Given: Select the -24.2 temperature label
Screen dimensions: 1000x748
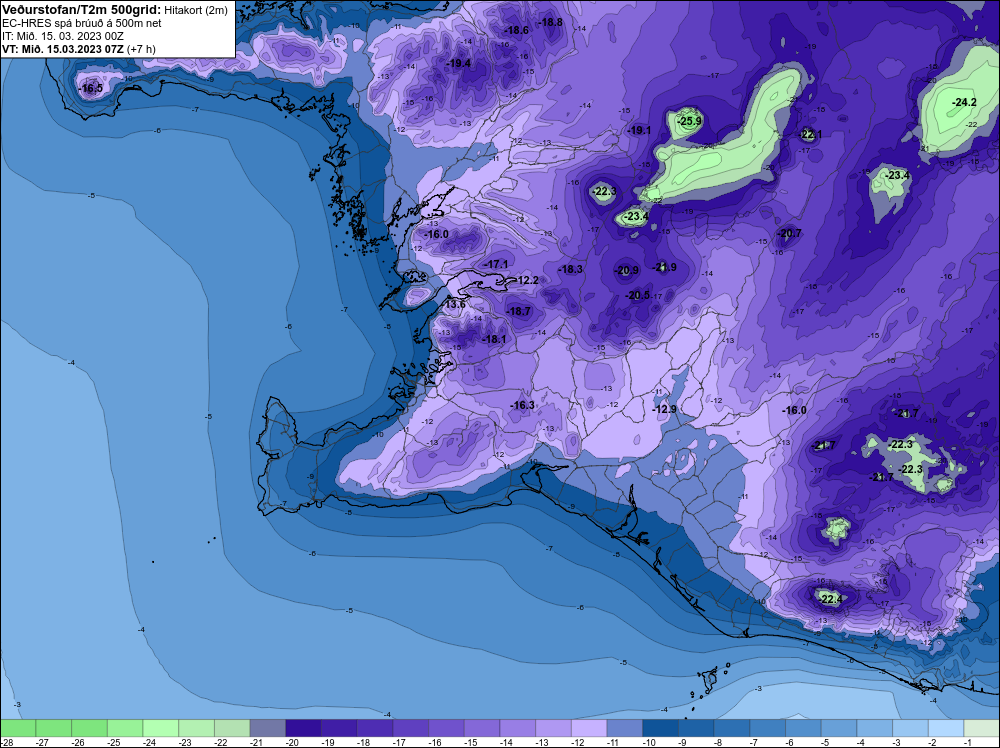Looking at the screenshot, I should 964,103.
